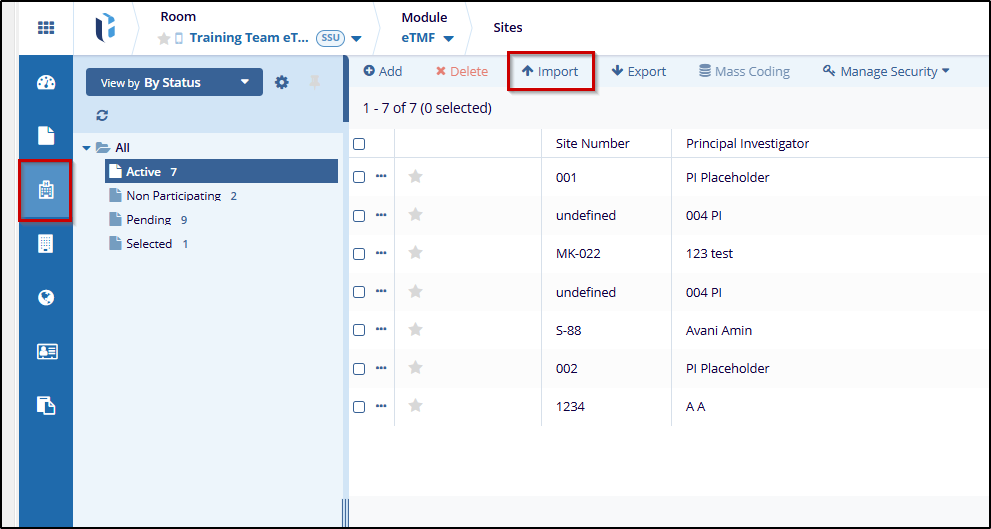Image resolution: width=991 pixels, height=529 pixels.
Task: Star the S-88 site row
Action: [416, 330]
